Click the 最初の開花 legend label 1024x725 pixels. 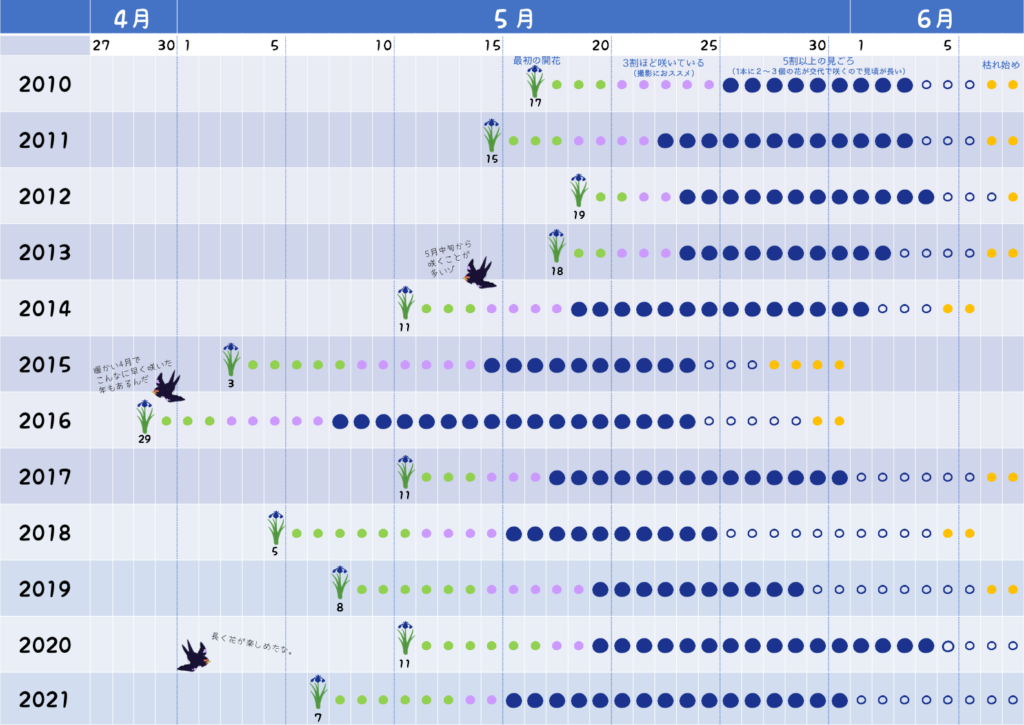(537, 61)
